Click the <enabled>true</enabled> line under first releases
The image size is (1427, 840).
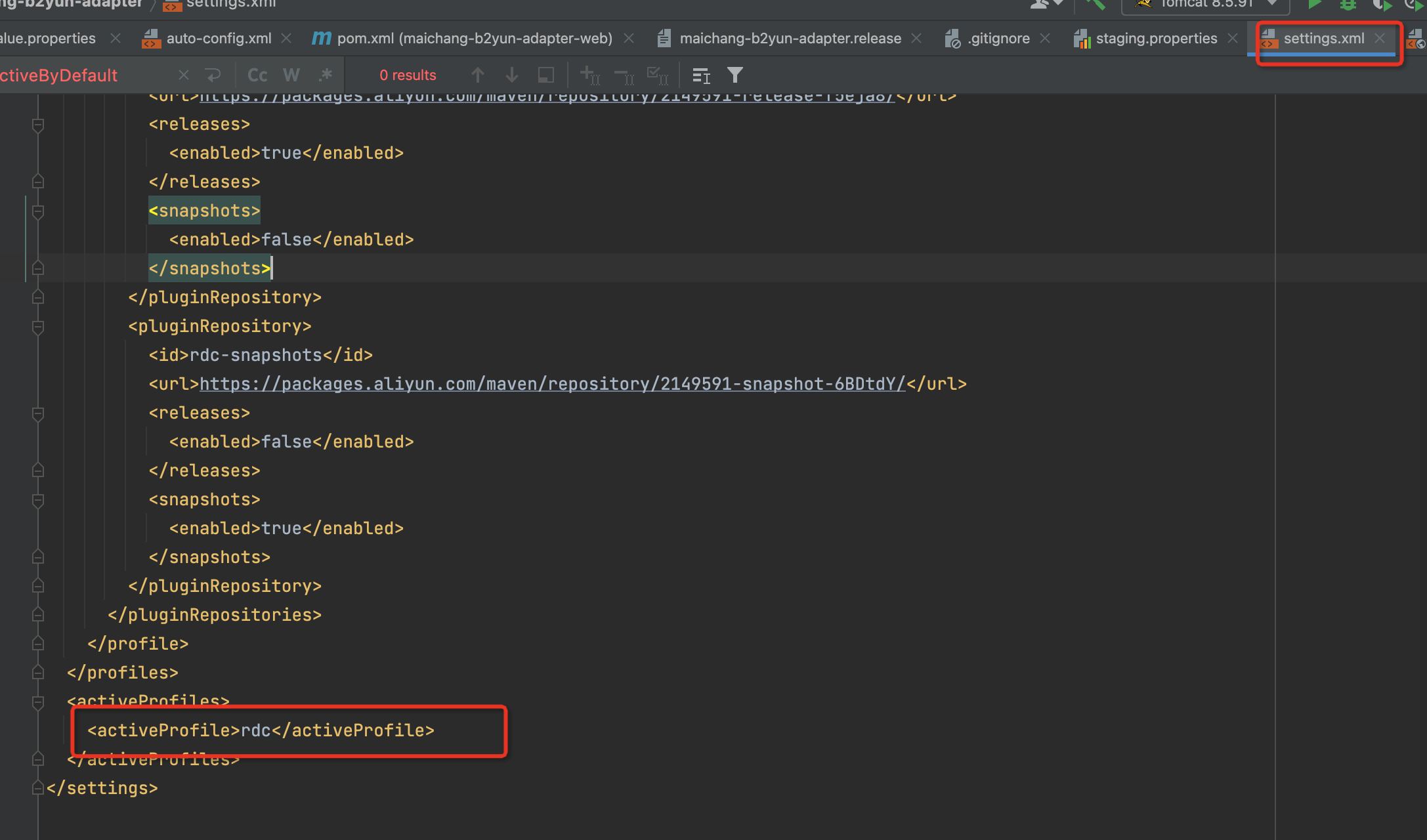click(286, 153)
